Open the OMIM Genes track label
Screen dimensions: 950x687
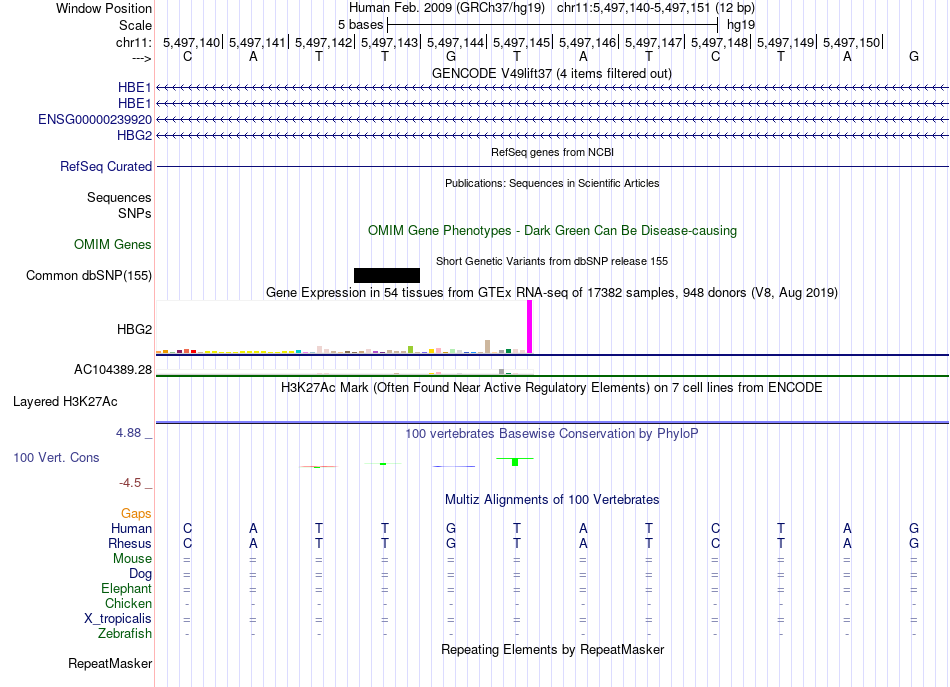113,244
